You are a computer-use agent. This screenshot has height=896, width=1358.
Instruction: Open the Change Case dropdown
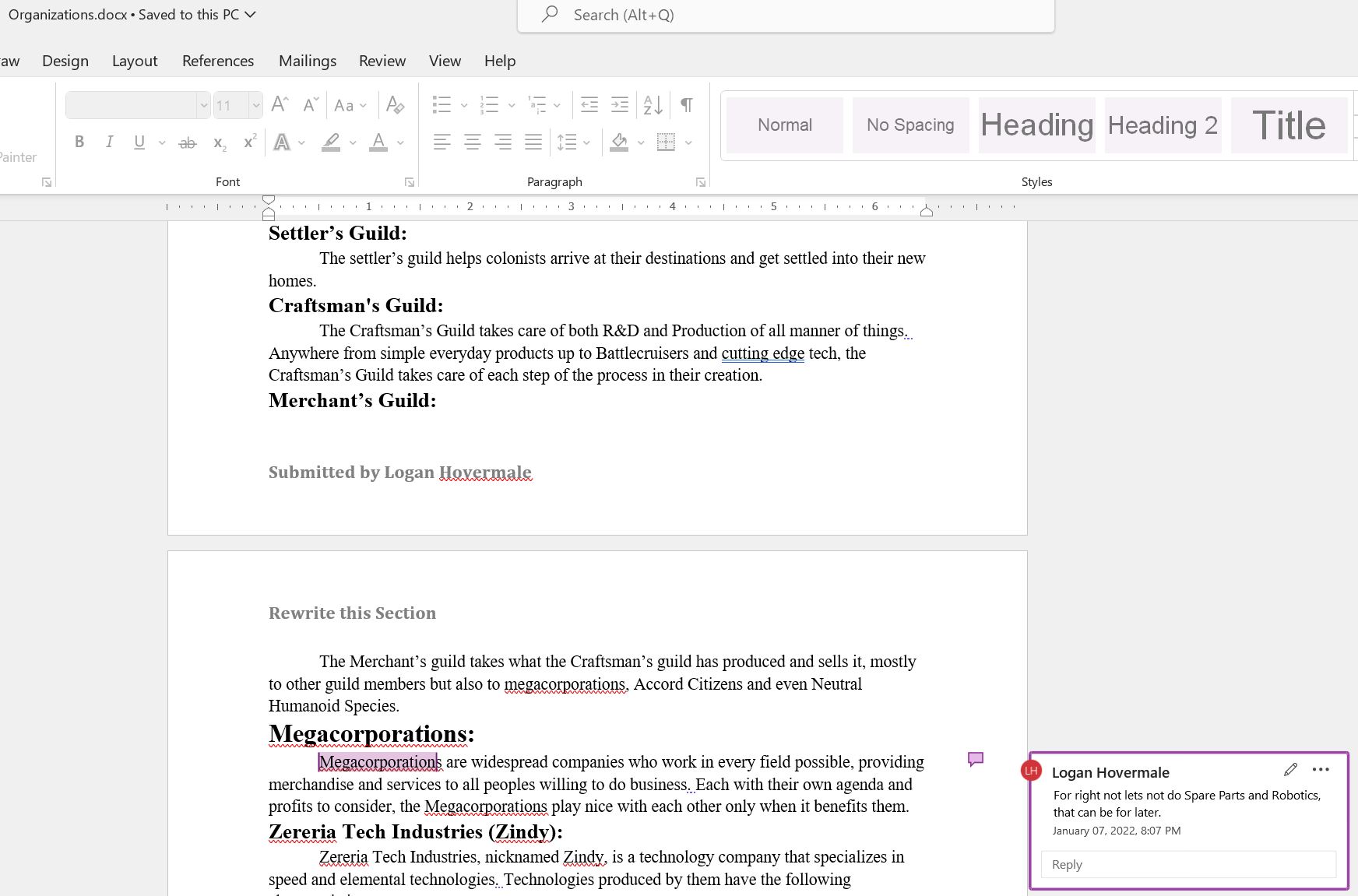tap(350, 105)
